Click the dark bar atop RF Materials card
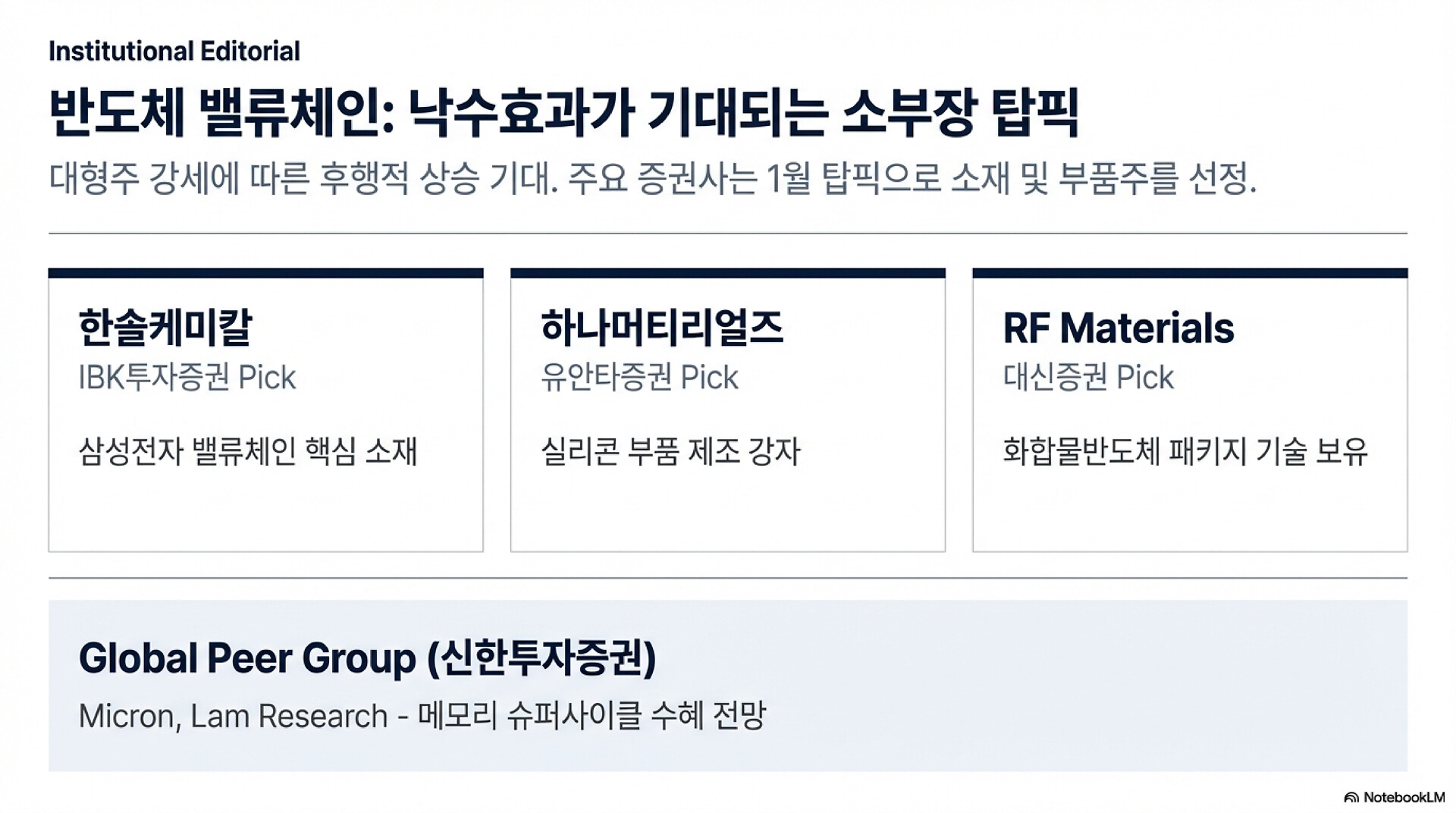Image resolution: width=1456 pixels, height=813 pixels. pos(1190,273)
